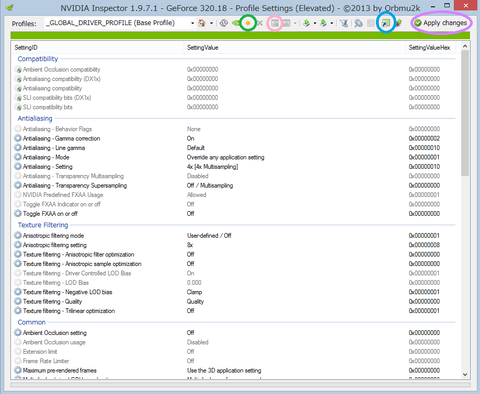Click gear icon beside Antialiasing - Mode
The image size is (480, 394).
coord(18,157)
